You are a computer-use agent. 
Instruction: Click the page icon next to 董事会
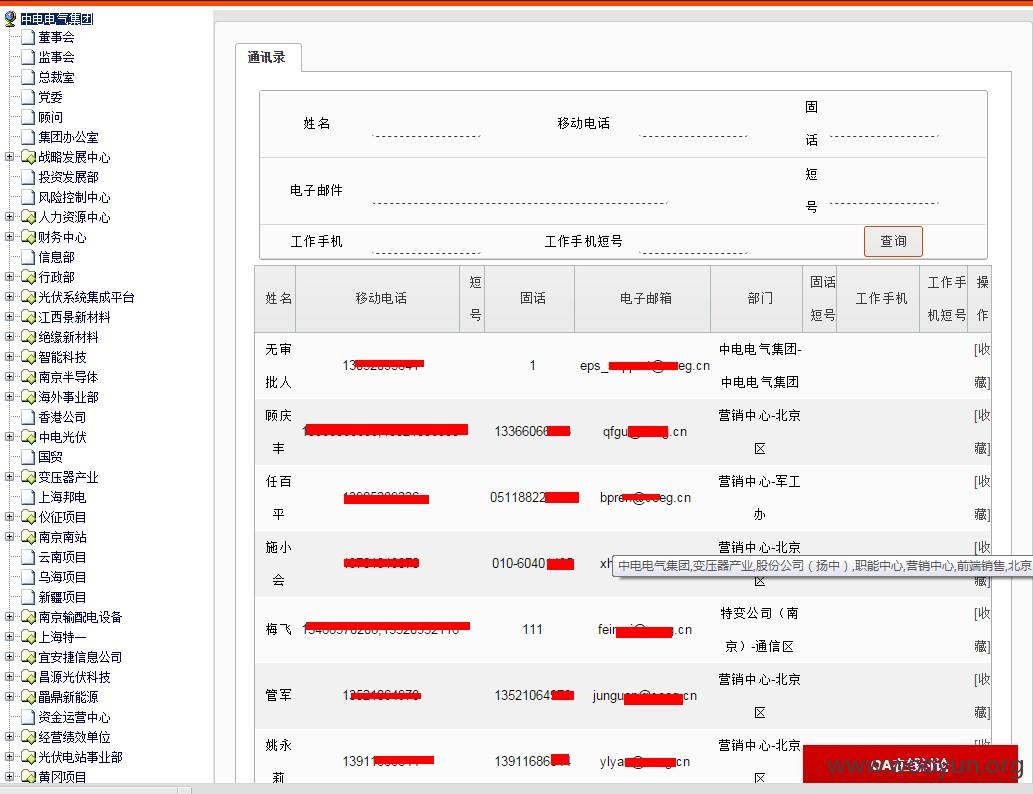coord(28,38)
